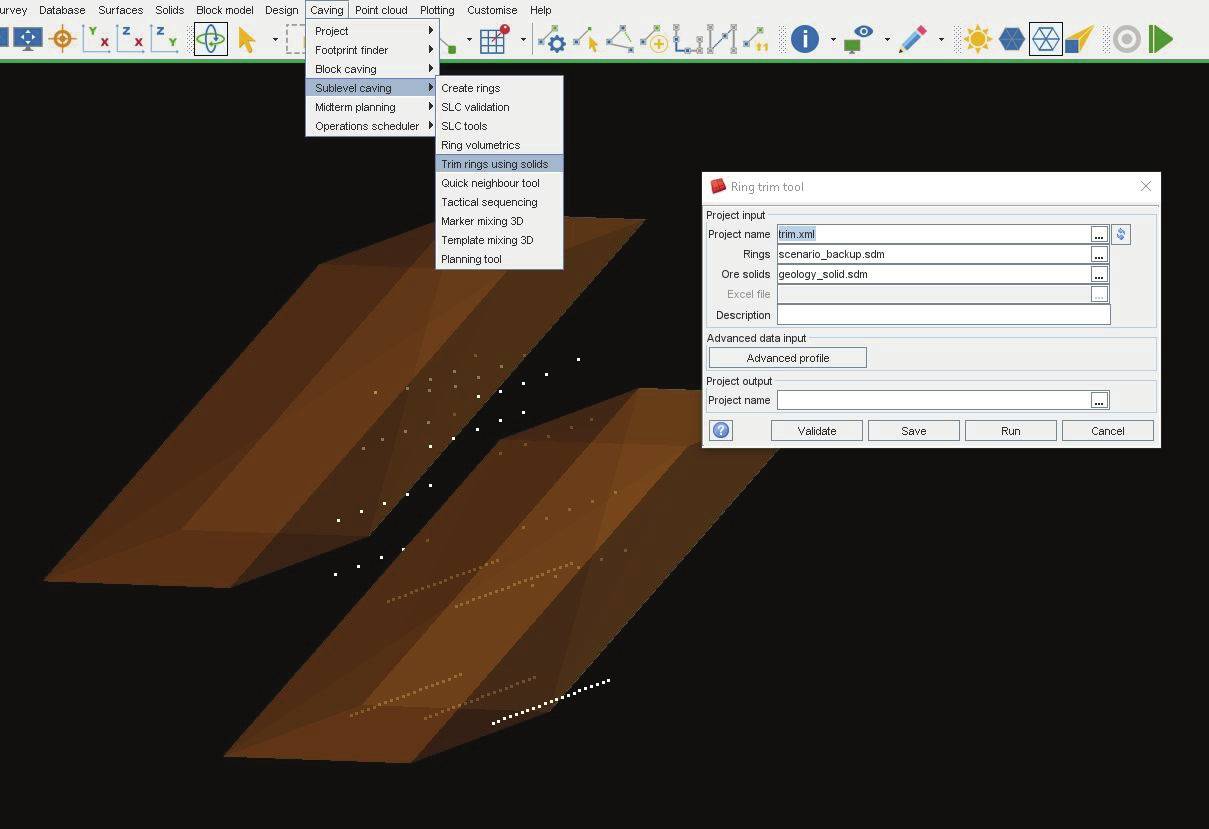Click the Description text field
1209x829 pixels.
(943, 315)
